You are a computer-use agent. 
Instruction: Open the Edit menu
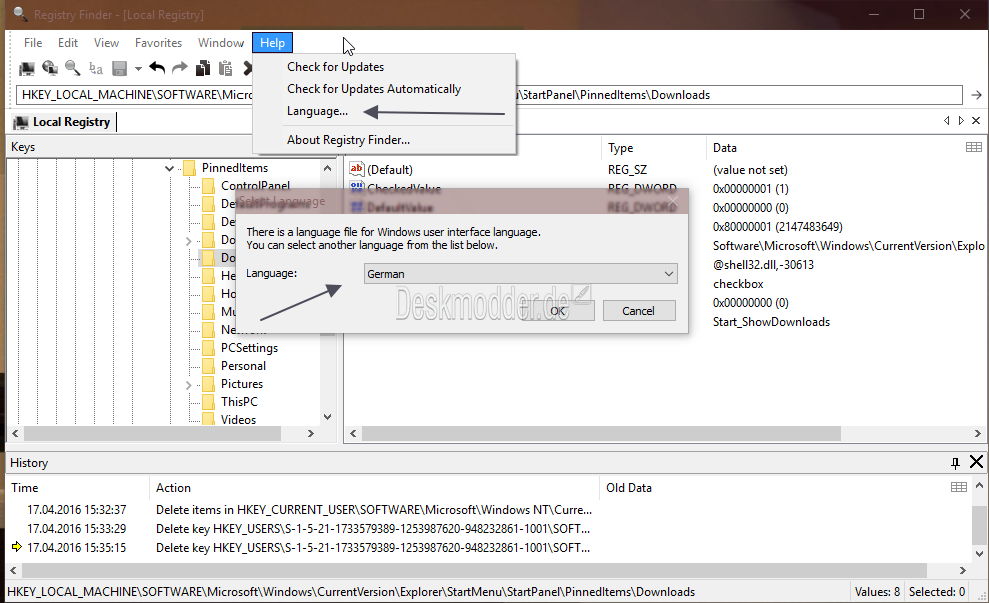[67, 43]
